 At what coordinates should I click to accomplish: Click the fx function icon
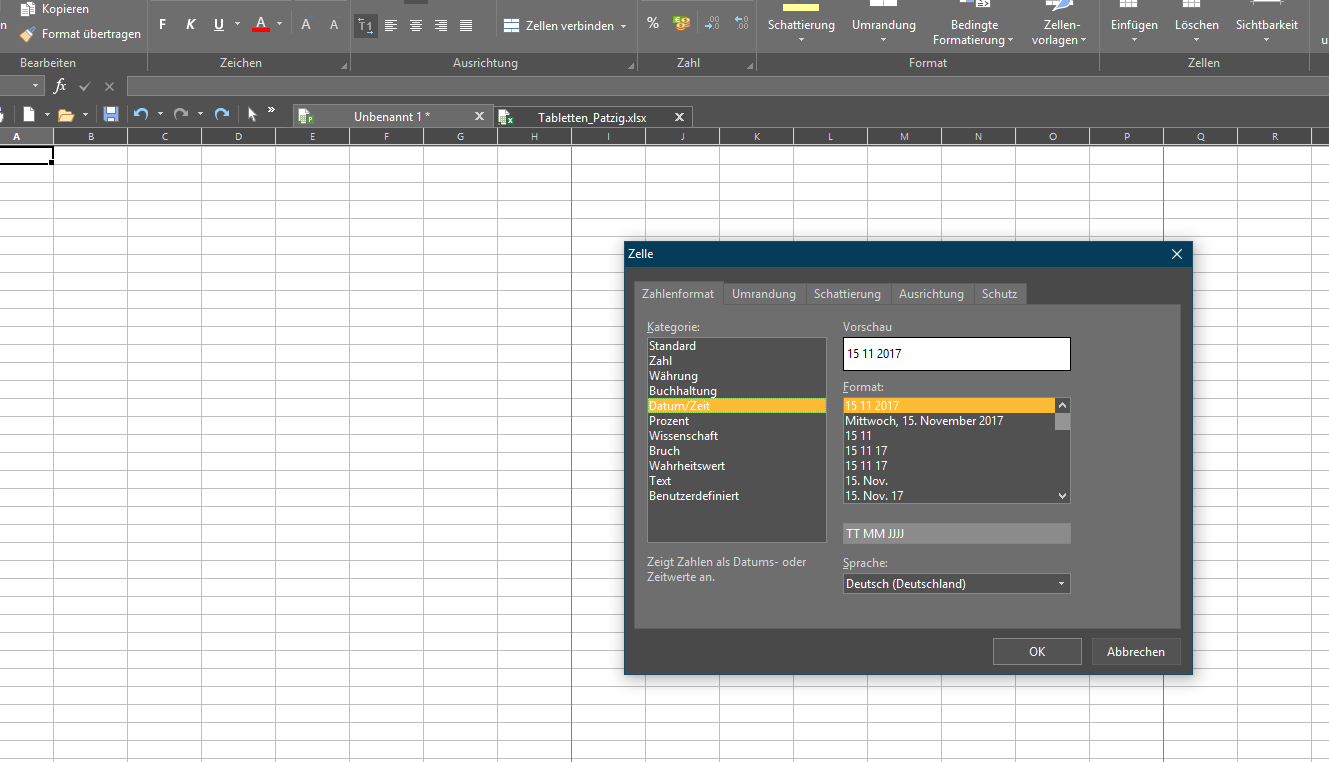(60, 87)
